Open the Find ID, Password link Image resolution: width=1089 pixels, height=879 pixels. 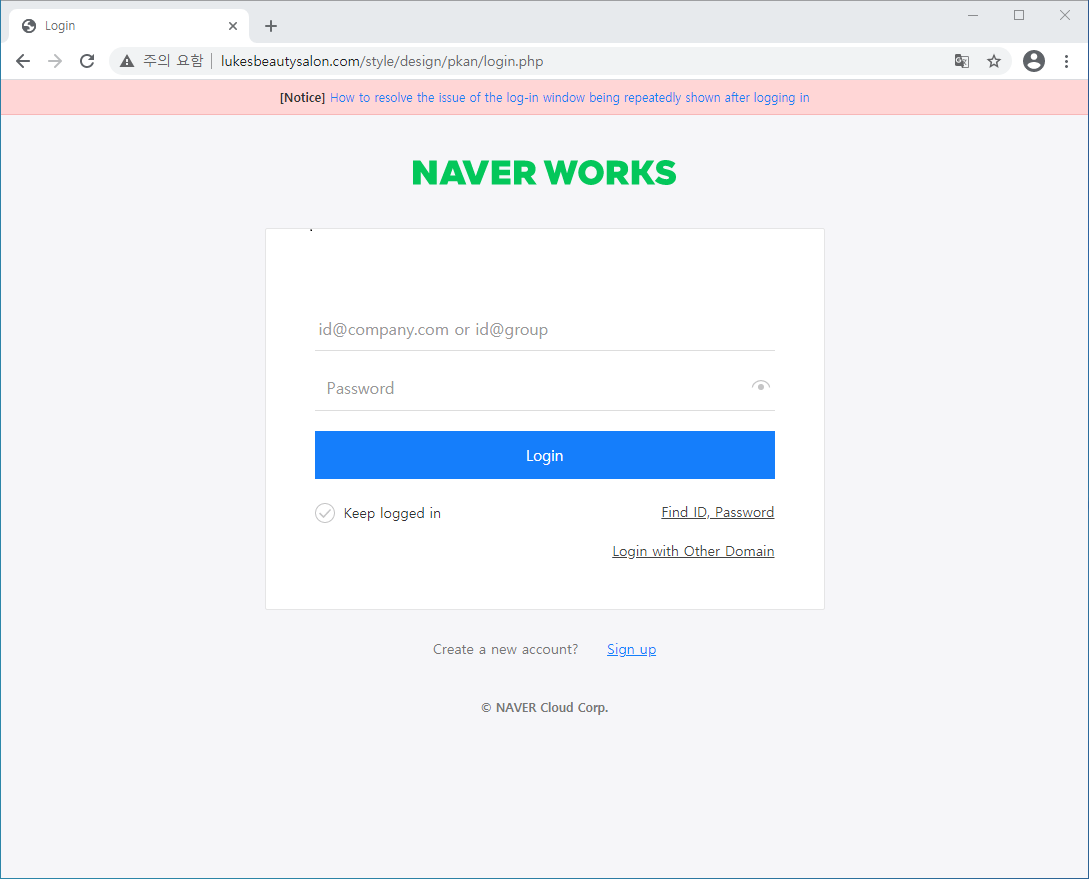[x=717, y=512]
